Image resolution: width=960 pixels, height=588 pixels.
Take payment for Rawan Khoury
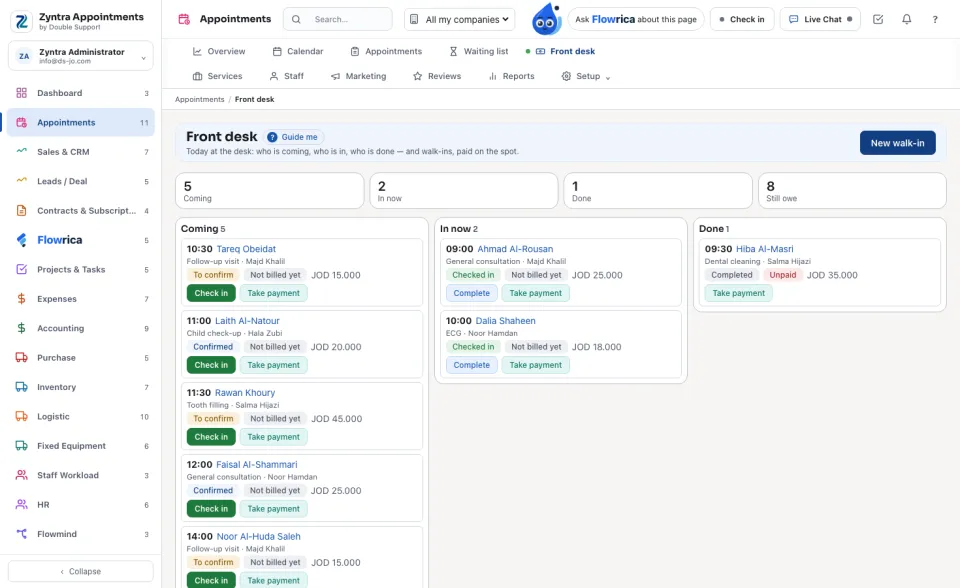click(274, 437)
